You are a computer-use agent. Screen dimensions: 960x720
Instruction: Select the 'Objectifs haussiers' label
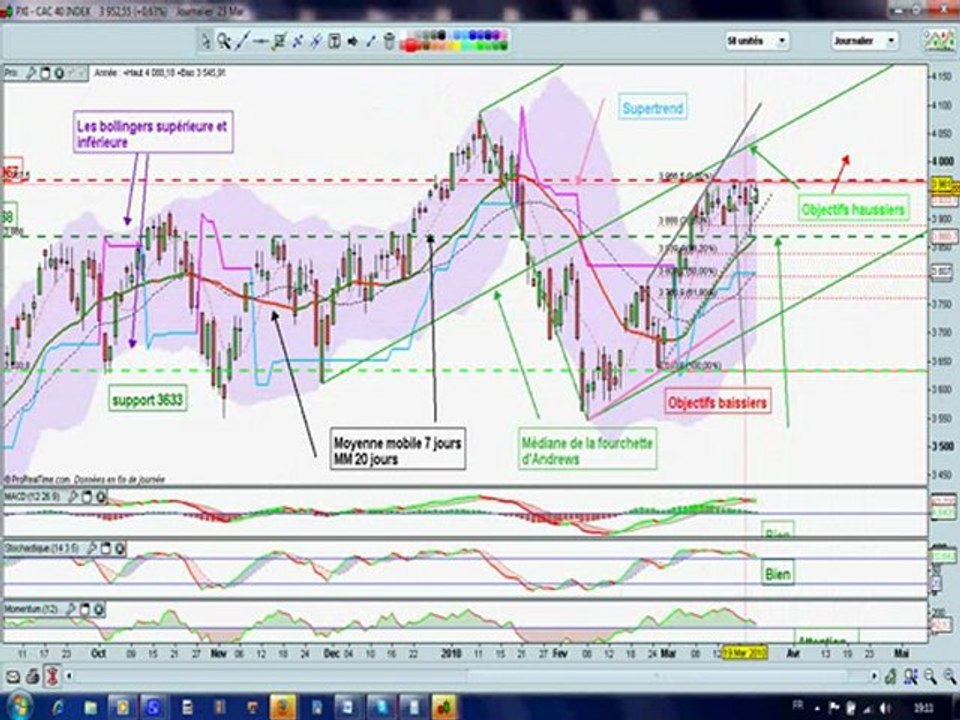coord(852,210)
